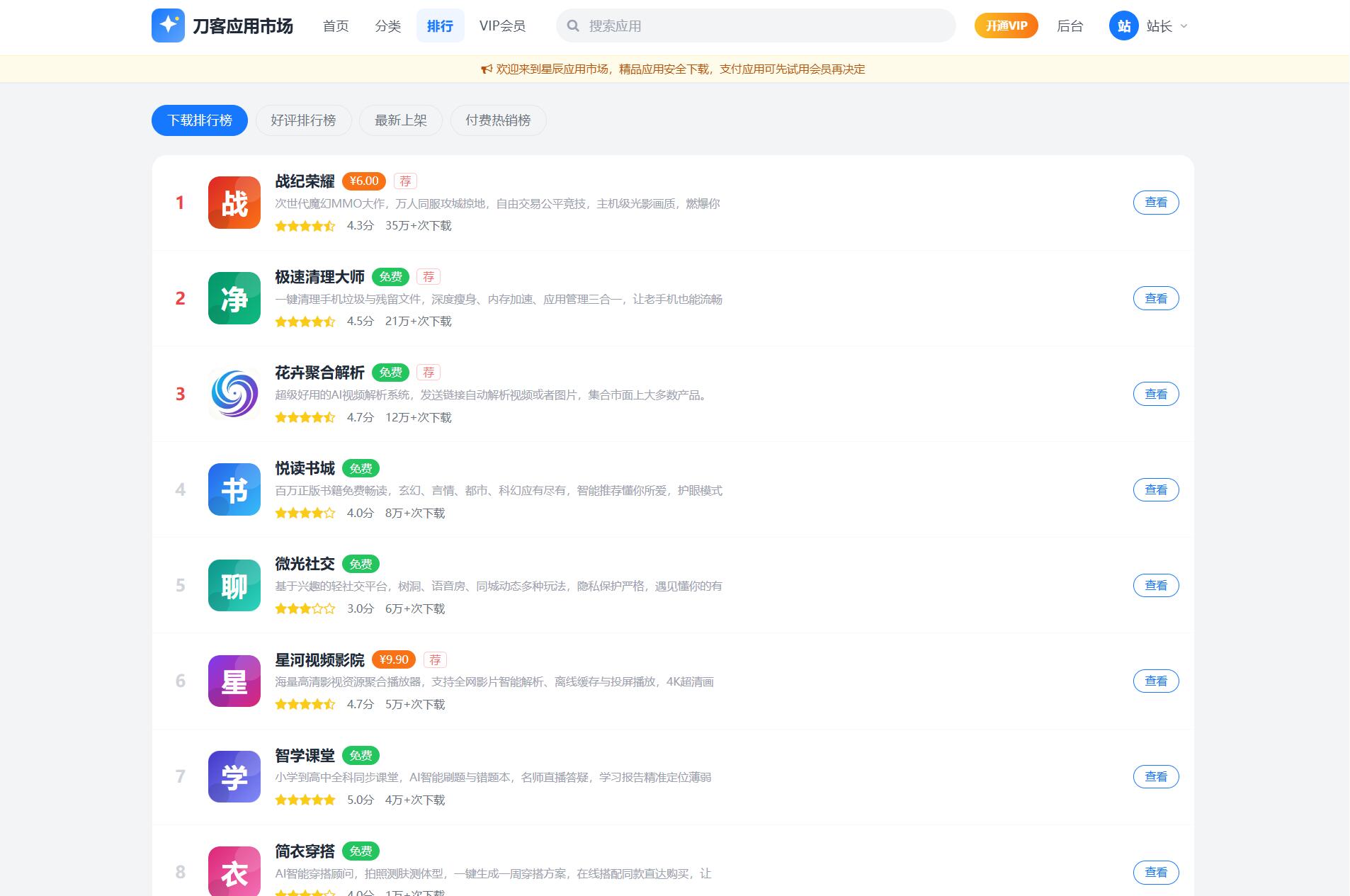The height and width of the screenshot is (896, 1350).
Task: Open the 星河视频影院 purple app icon
Action: [234, 681]
